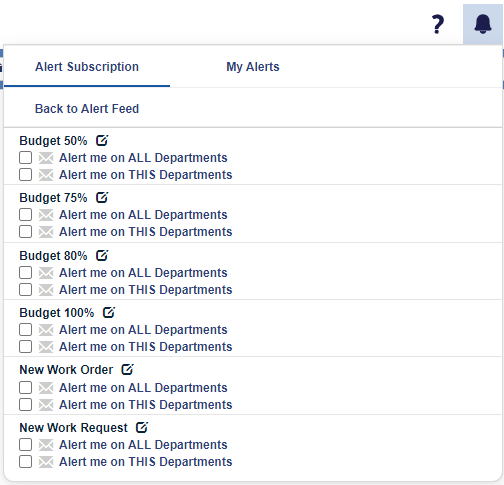Switch to the My Alerts tab
Viewport: 504px width, 485px height.
click(253, 67)
